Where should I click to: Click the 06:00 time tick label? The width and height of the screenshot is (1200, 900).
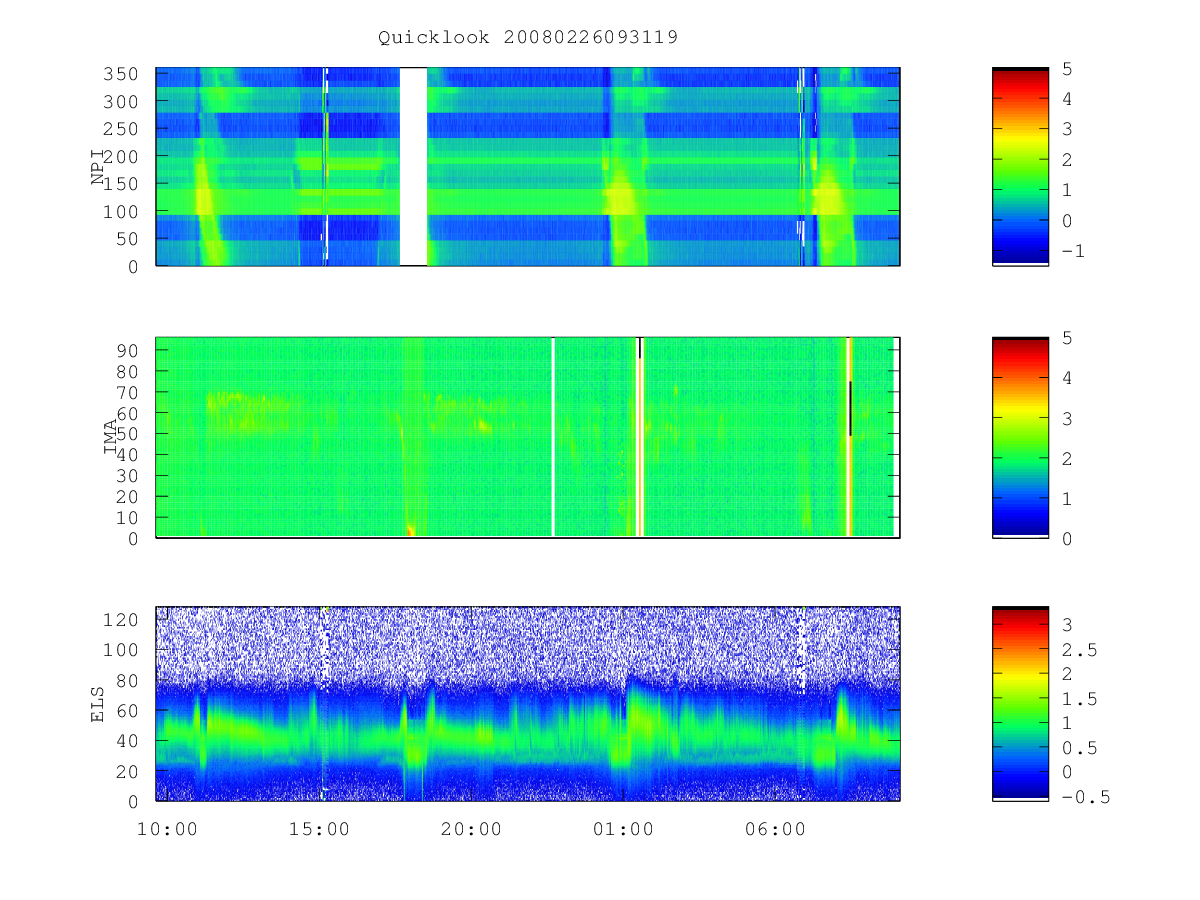[x=775, y=829]
